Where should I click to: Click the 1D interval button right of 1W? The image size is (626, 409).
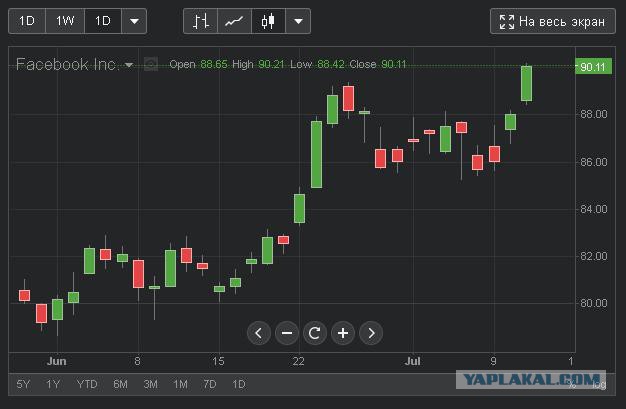(103, 21)
